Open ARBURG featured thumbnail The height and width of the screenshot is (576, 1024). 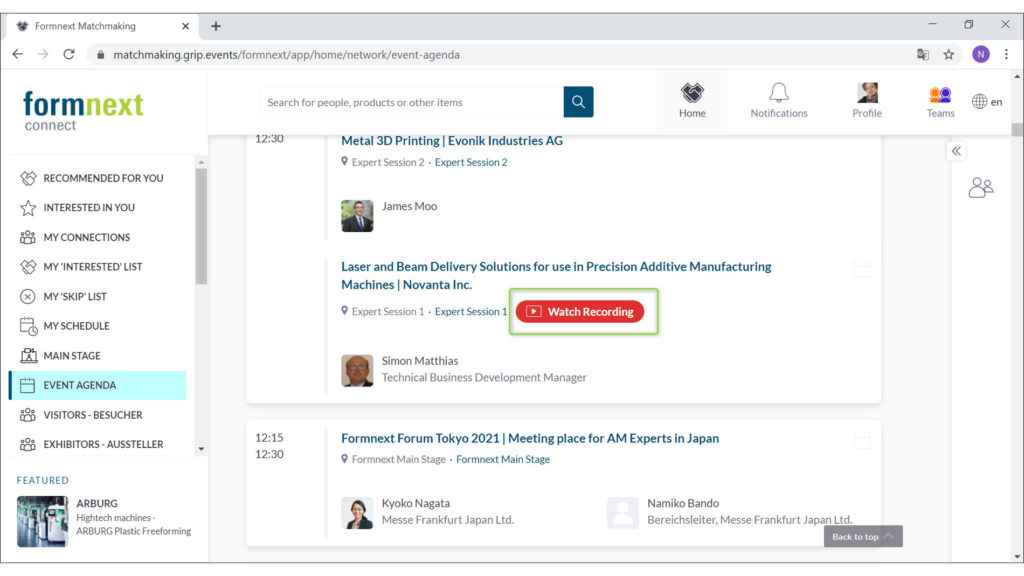click(43, 521)
